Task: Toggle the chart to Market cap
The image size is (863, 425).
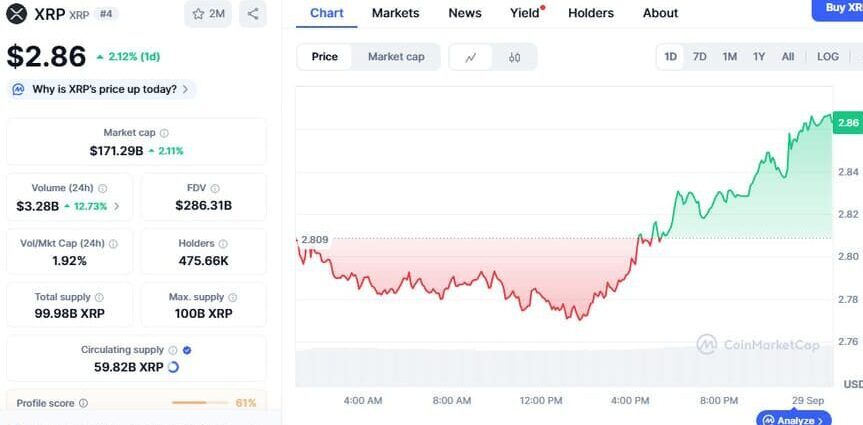Action: click(396, 57)
